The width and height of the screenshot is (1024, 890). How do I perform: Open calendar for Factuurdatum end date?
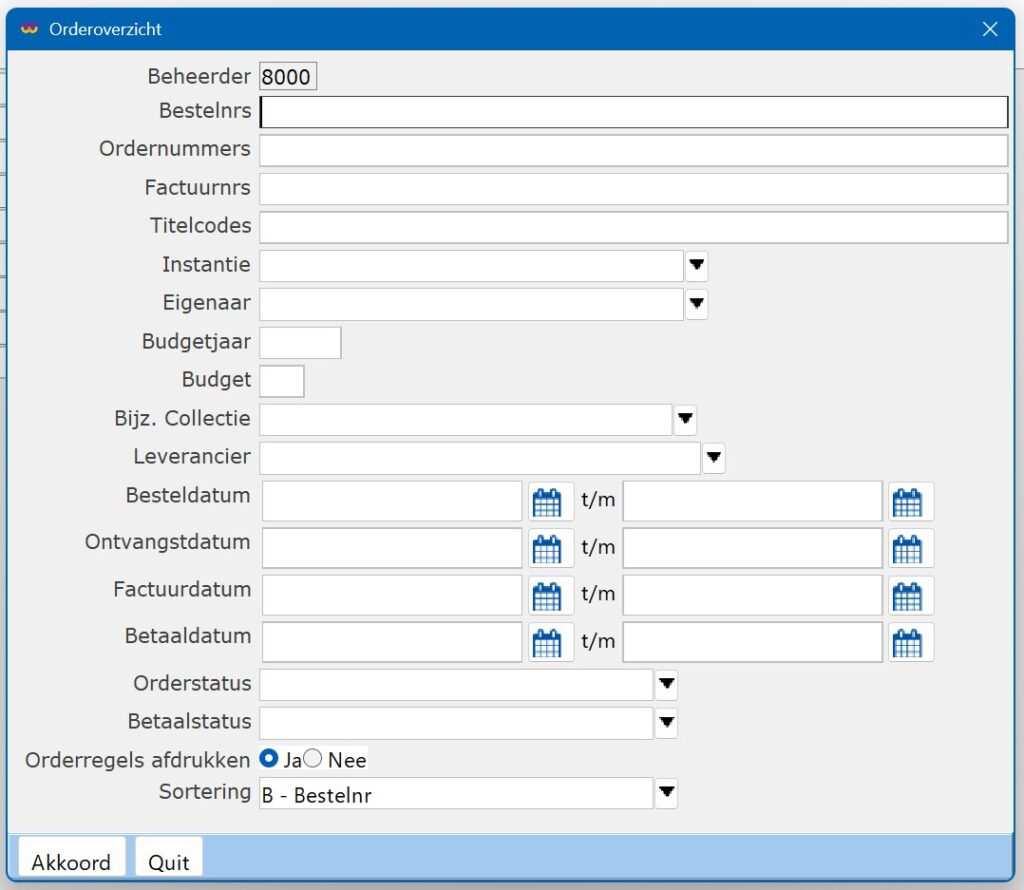coord(907,596)
